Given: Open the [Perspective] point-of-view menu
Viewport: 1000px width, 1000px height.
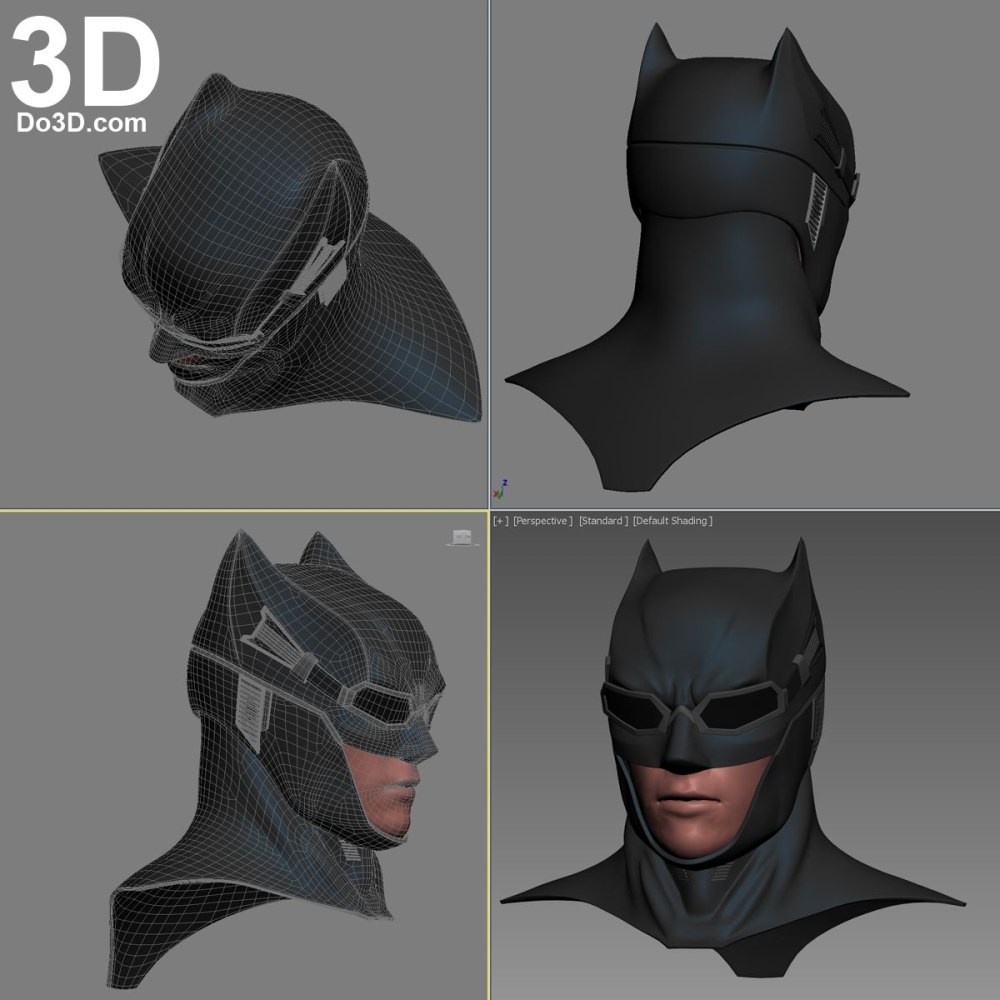Looking at the screenshot, I should point(543,521).
